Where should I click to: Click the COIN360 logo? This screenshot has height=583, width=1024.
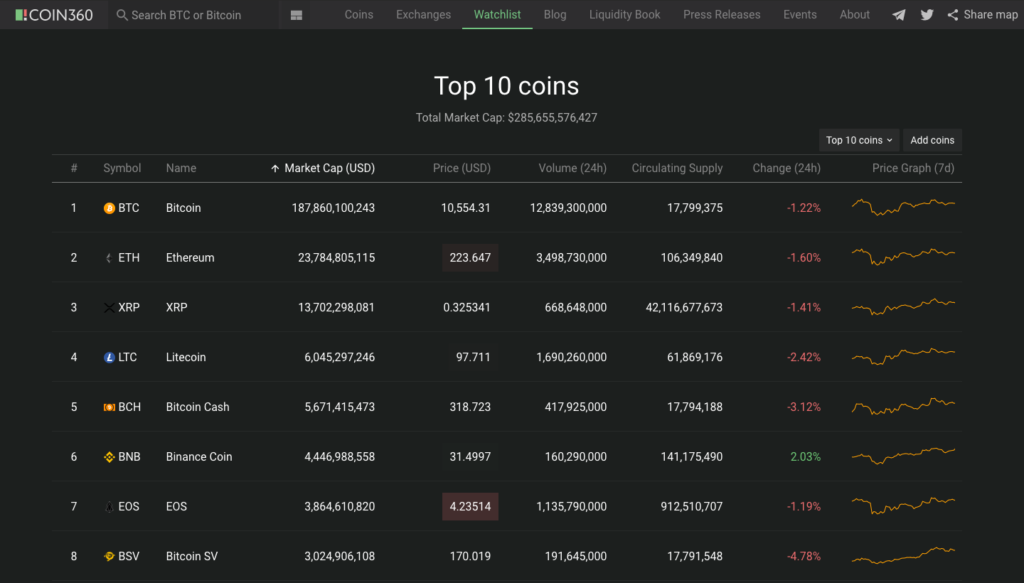pos(52,14)
